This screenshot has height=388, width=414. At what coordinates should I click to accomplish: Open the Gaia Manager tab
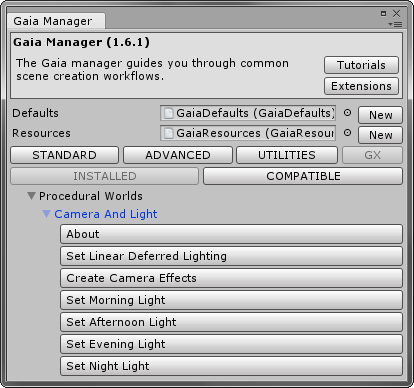coord(56,21)
